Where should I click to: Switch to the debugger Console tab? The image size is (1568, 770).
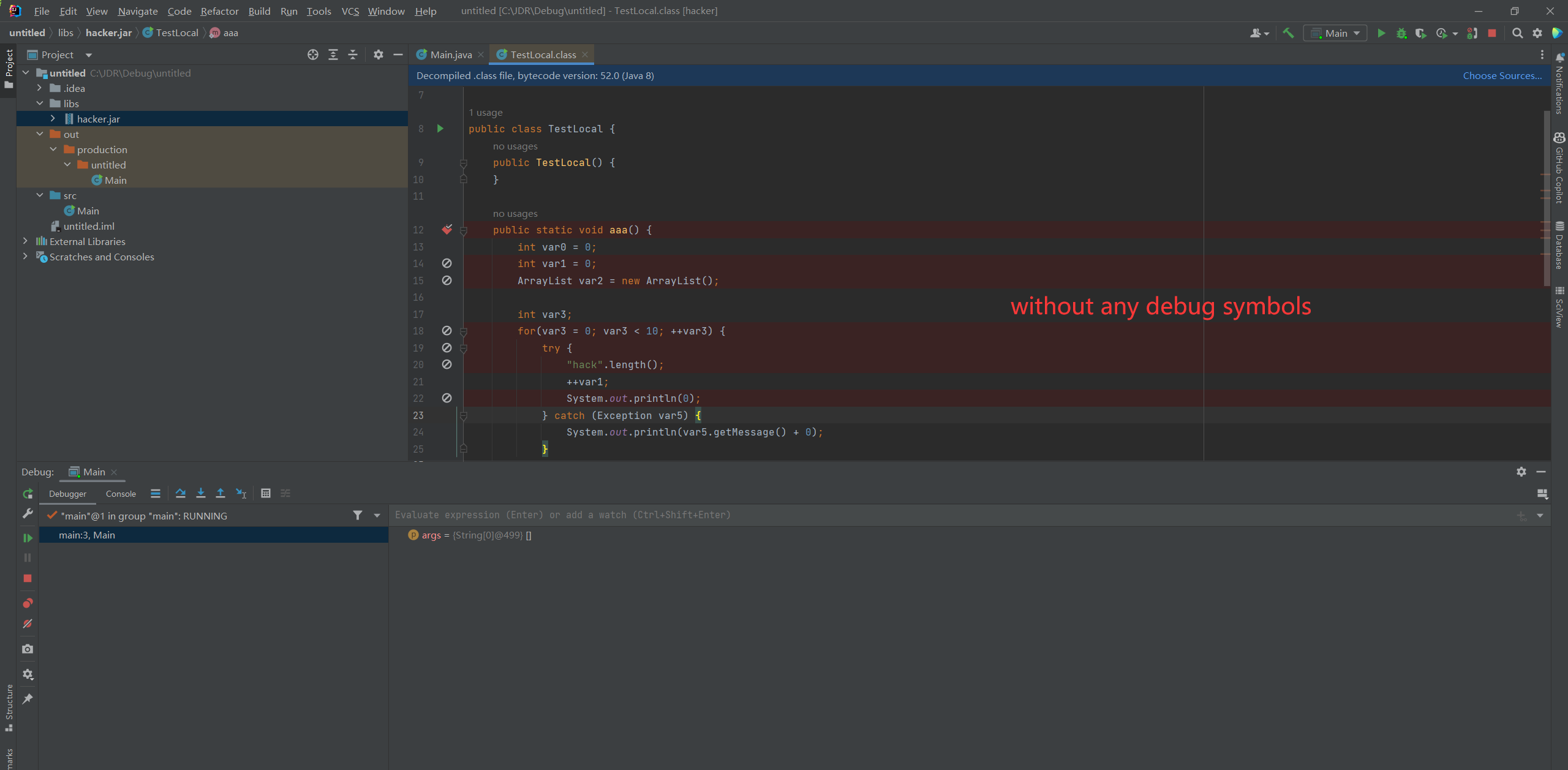point(121,494)
